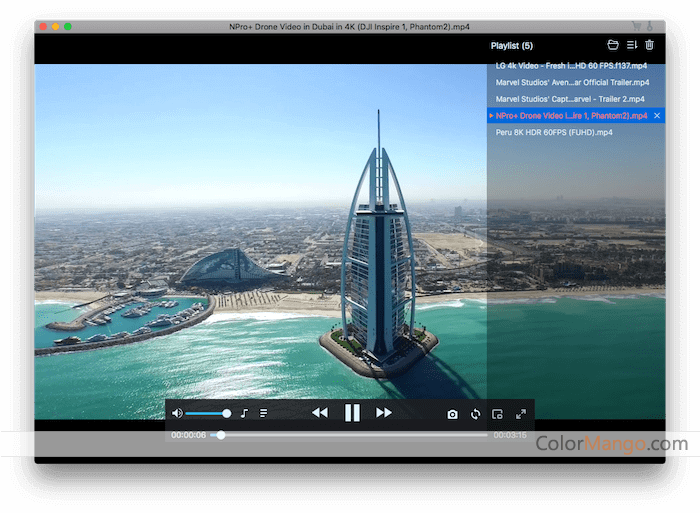Screen dimensions: 700x513
Task: Enable picture-in-picture mode icon
Action: pos(497,414)
